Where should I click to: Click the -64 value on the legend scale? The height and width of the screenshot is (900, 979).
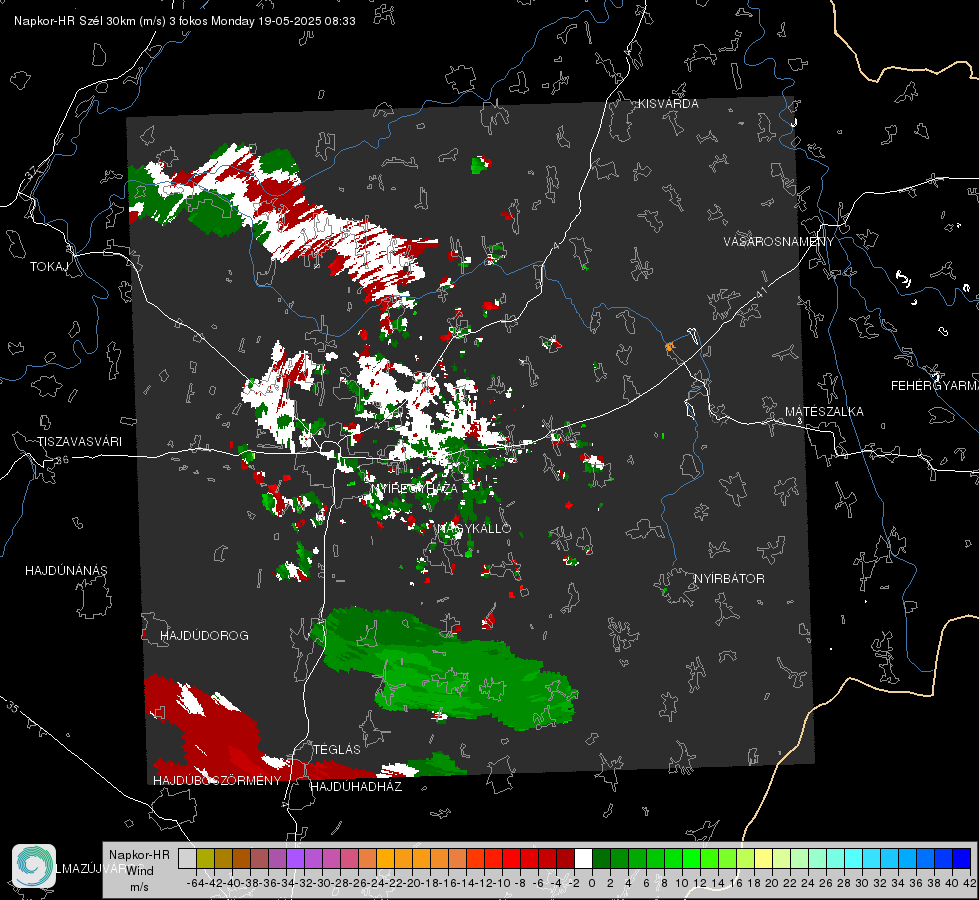coord(196,883)
